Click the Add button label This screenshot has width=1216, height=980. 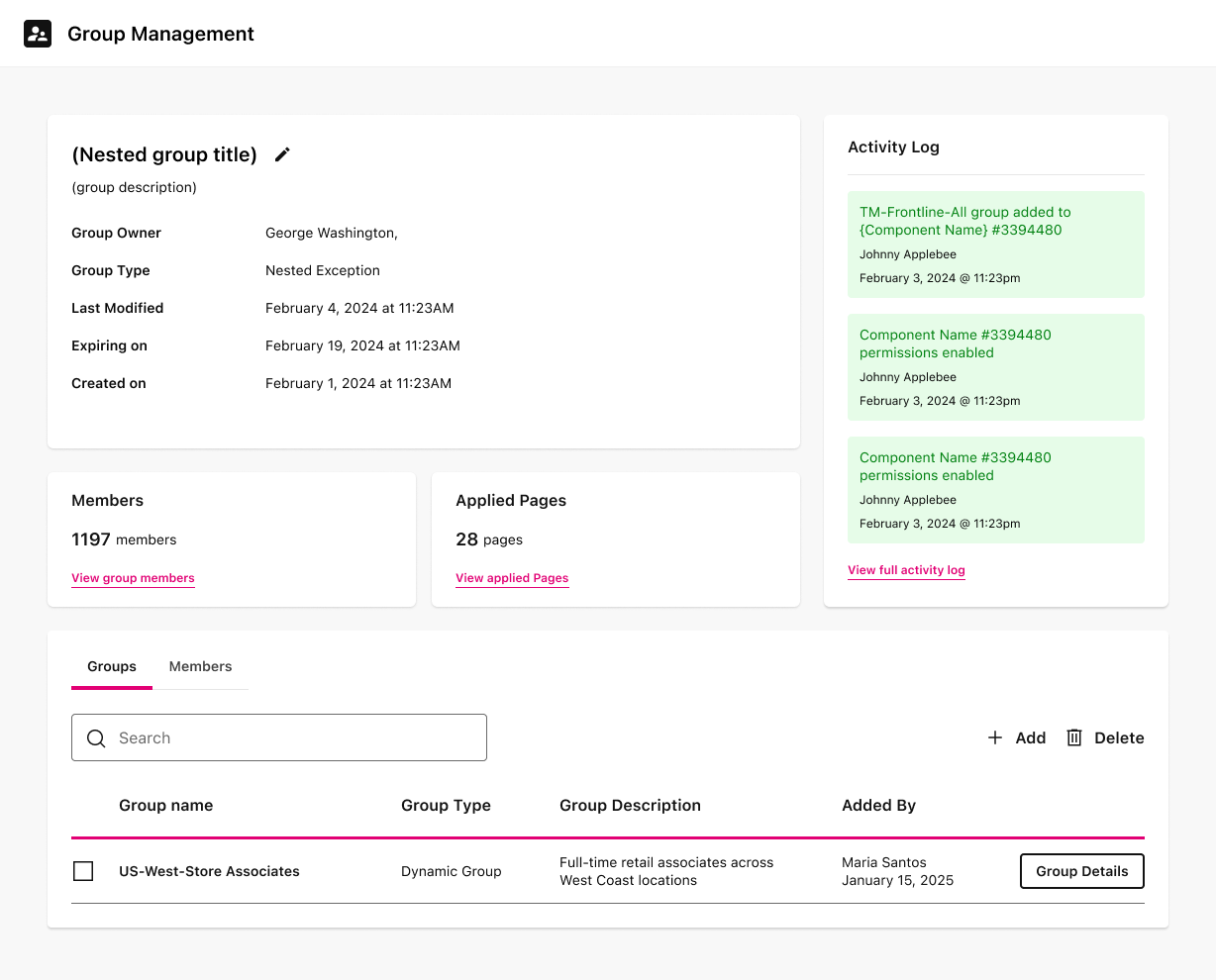(1031, 738)
